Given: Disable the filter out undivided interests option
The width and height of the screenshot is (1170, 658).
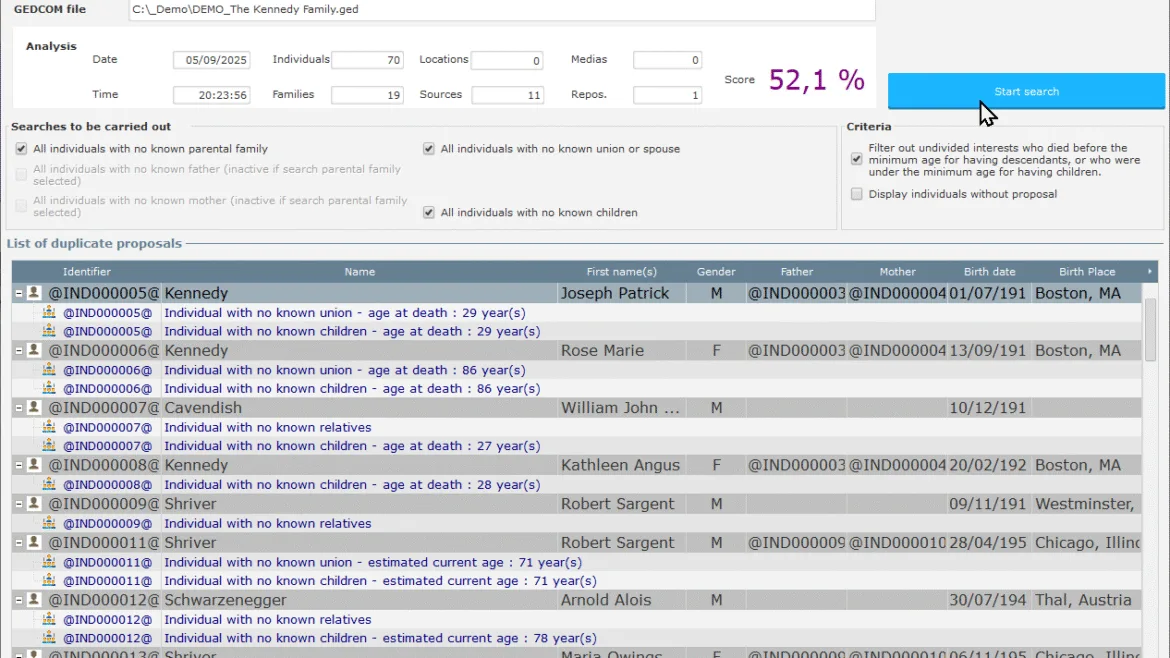Looking at the screenshot, I should tap(856, 158).
